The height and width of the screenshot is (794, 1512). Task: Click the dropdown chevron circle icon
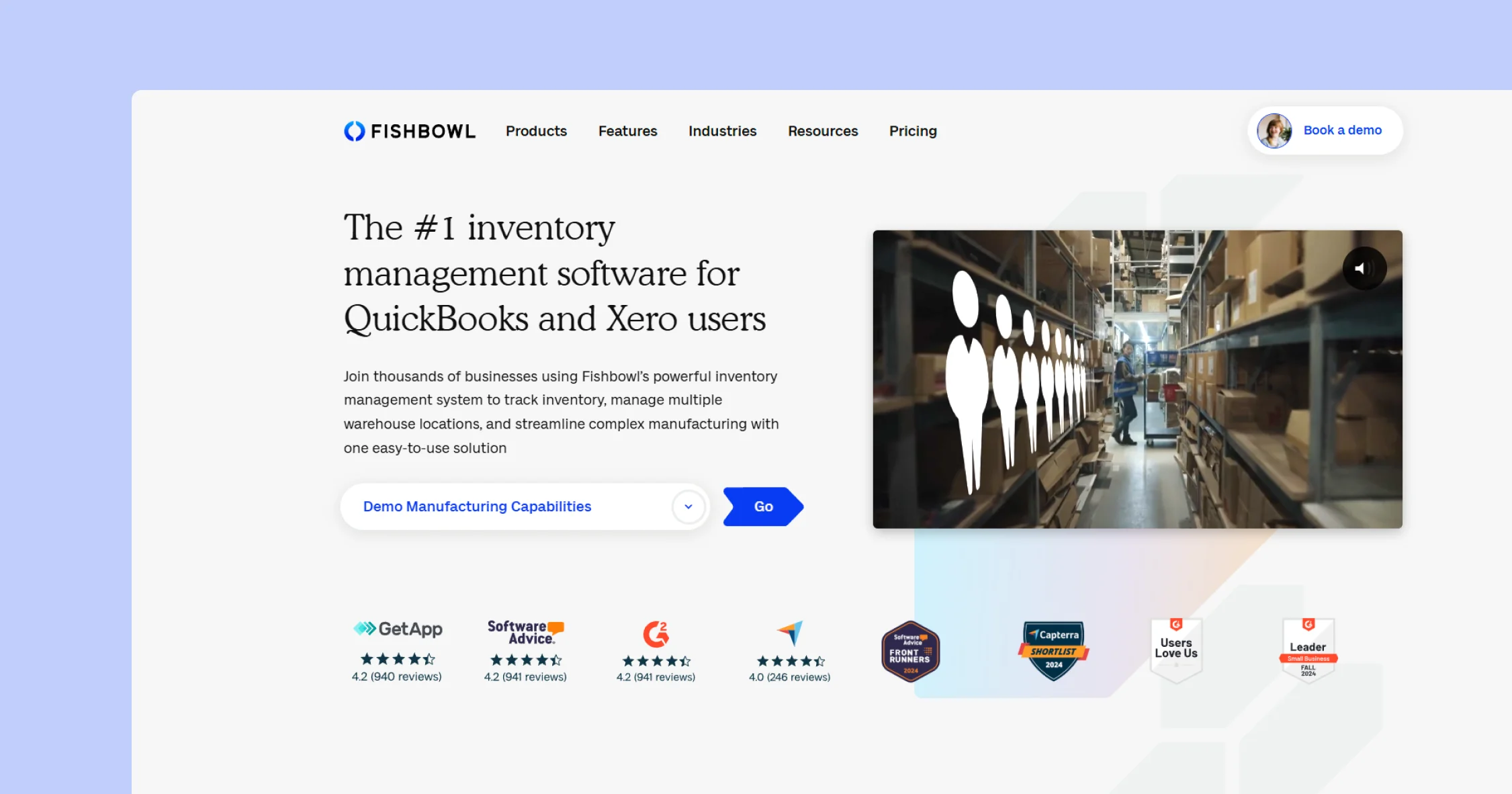pyautogui.click(x=688, y=506)
